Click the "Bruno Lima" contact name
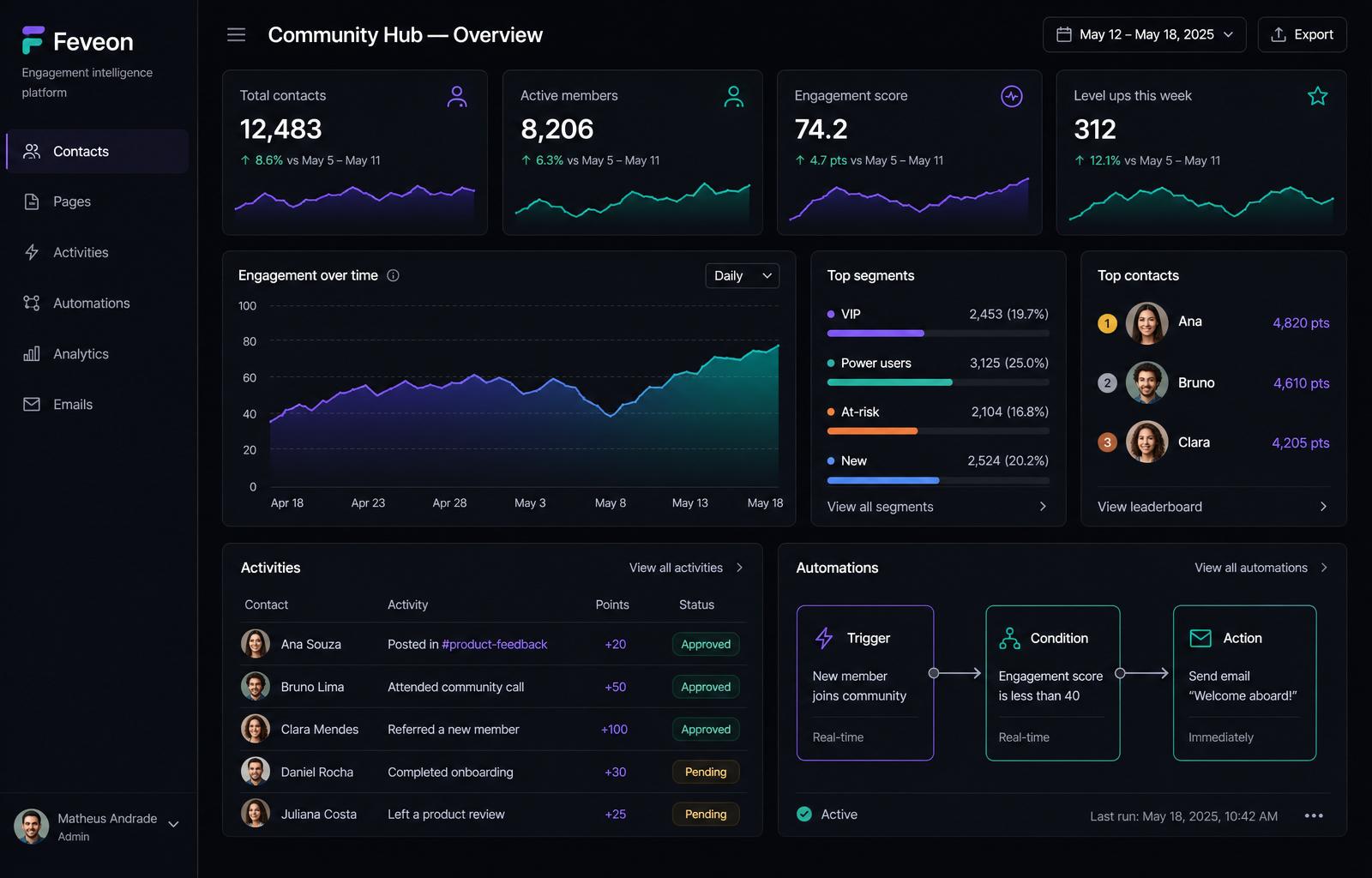 click(x=312, y=687)
